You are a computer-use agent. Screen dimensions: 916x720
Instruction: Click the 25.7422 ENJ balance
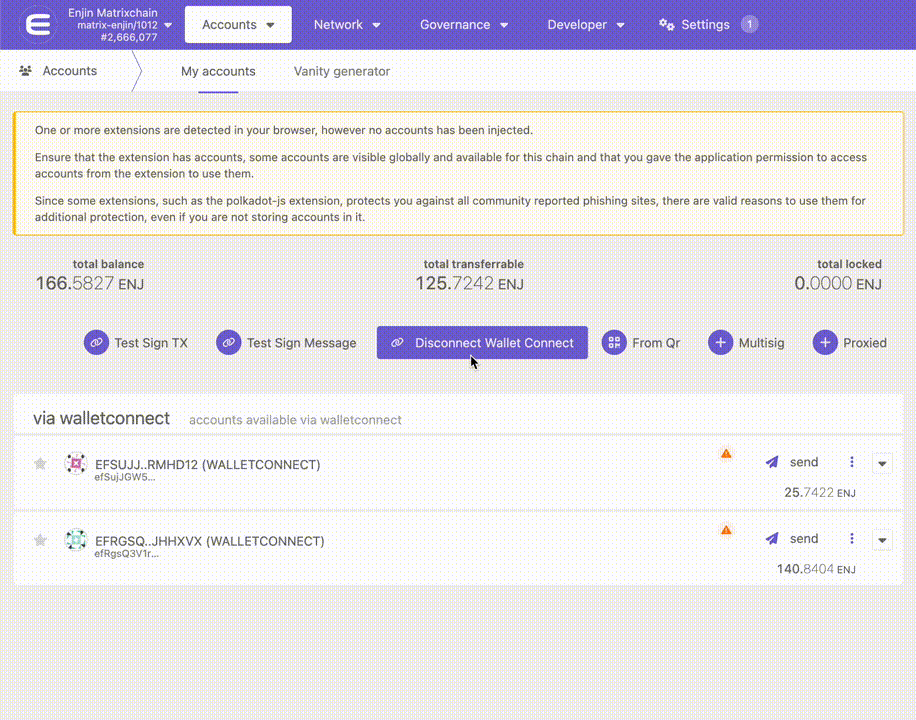pos(820,493)
